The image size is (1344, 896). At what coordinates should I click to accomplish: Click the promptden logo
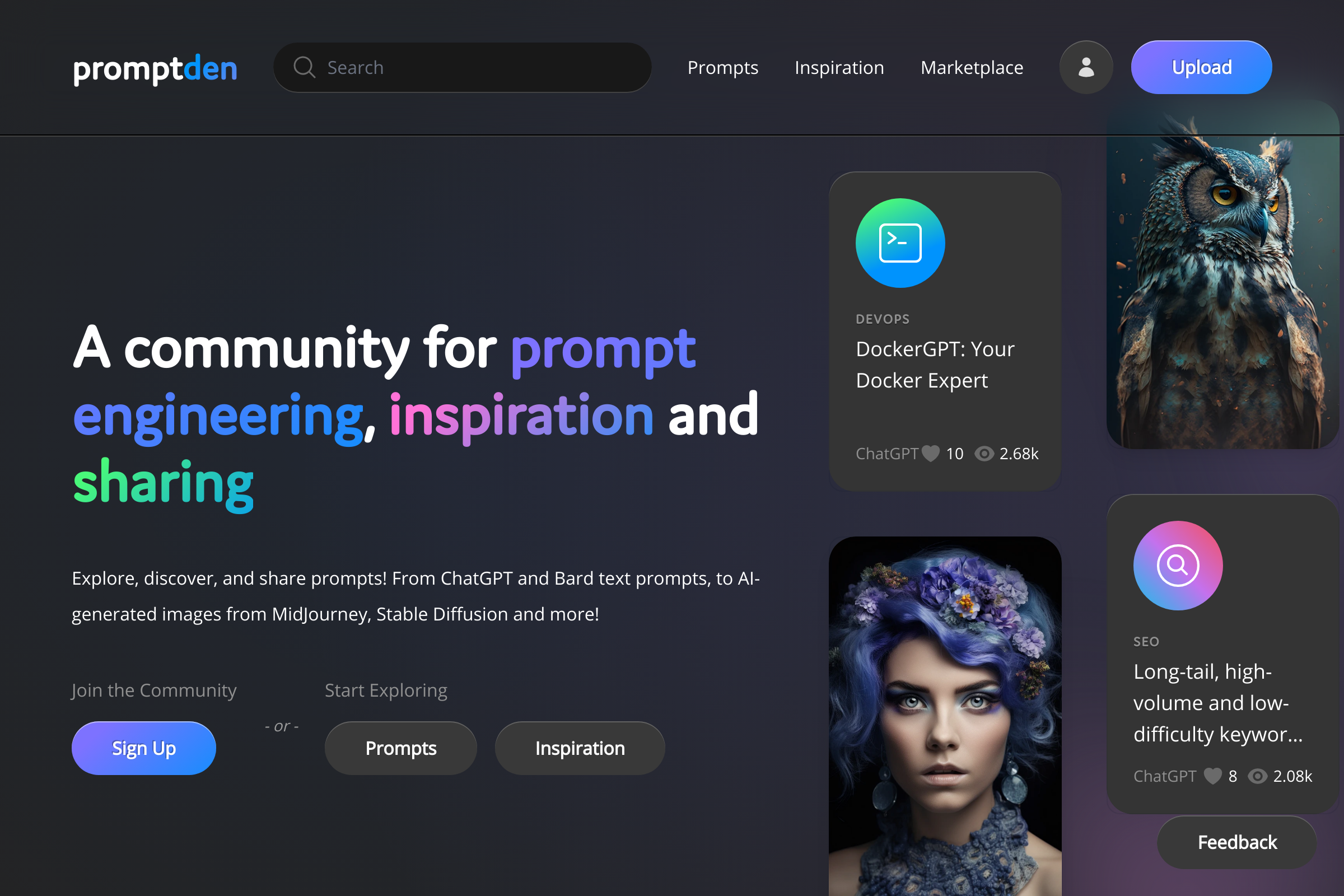tap(155, 69)
